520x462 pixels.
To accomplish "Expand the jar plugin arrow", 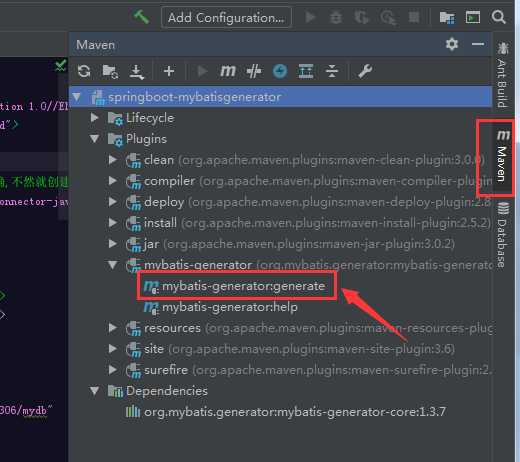I will coord(113,244).
